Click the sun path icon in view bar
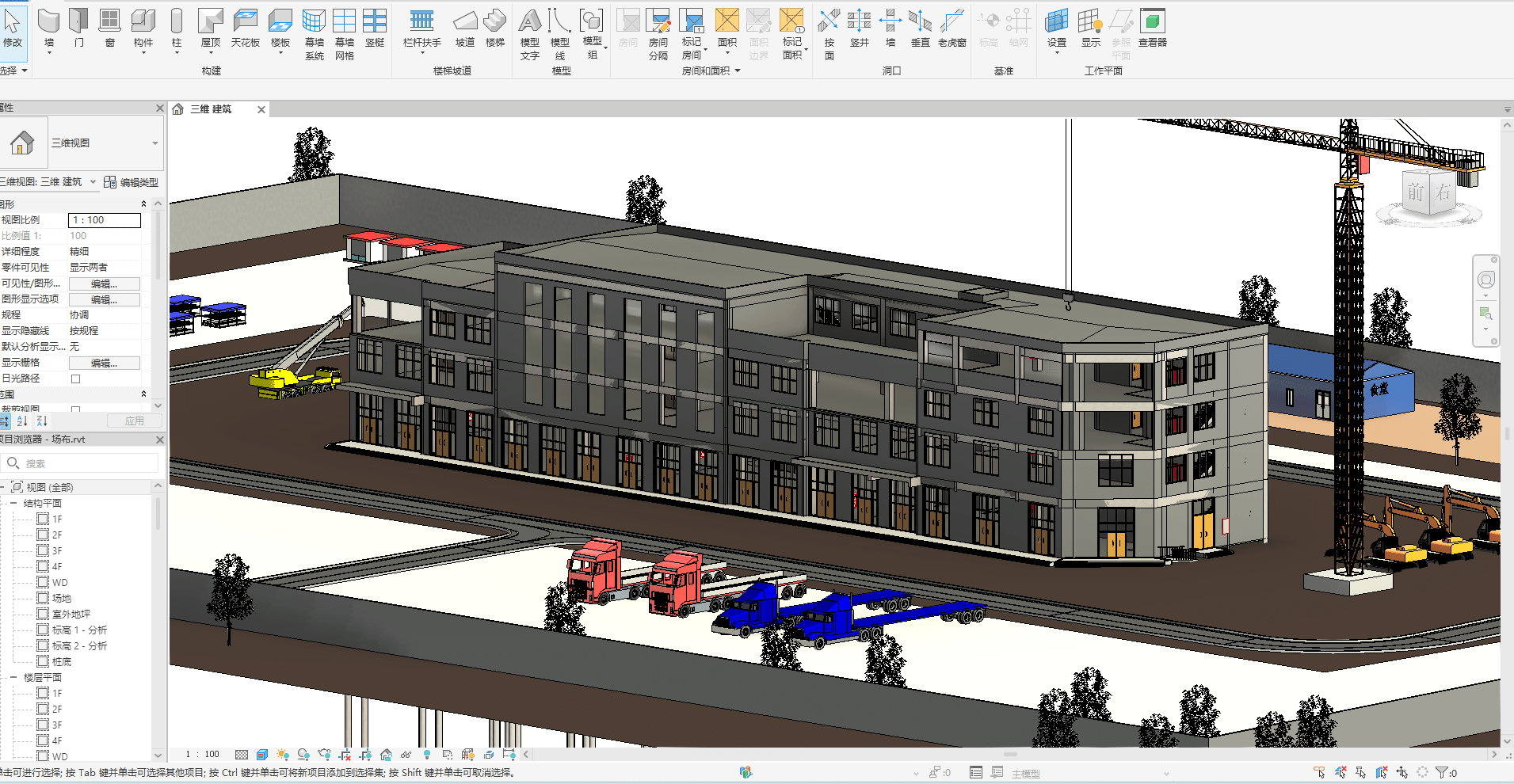 pos(283,755)
